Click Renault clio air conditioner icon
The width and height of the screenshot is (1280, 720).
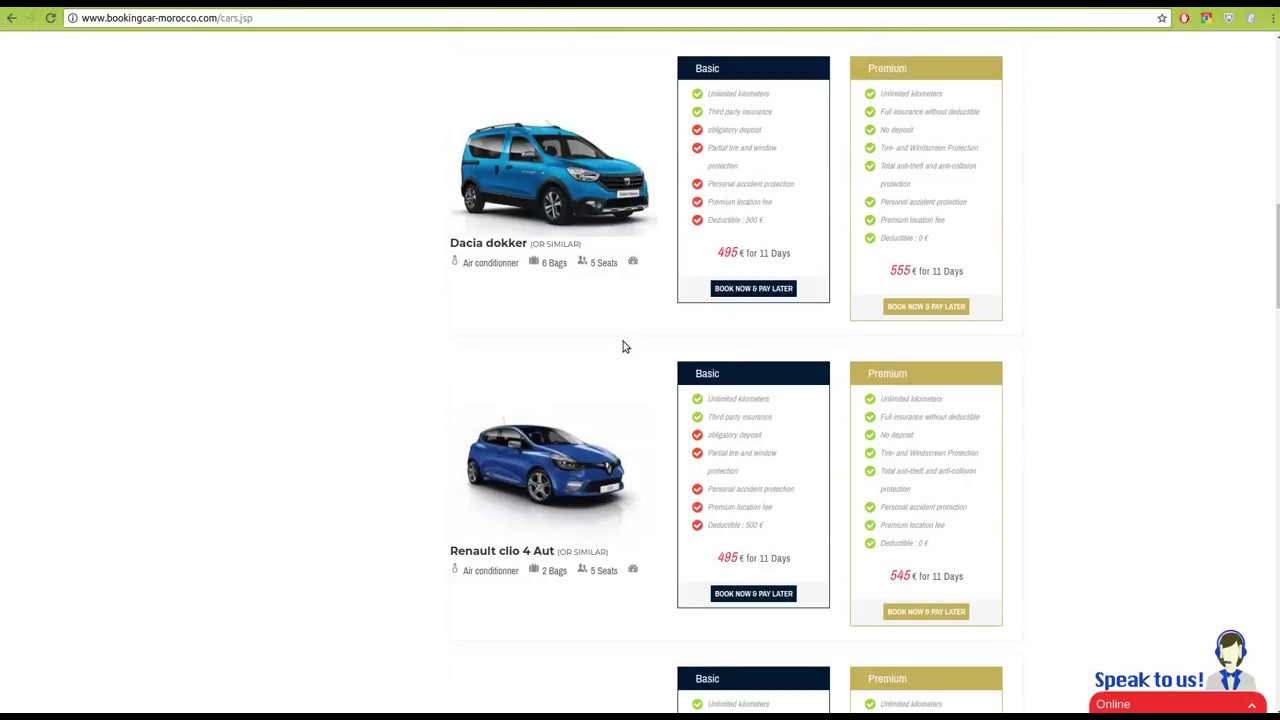[x=454, y=569]
